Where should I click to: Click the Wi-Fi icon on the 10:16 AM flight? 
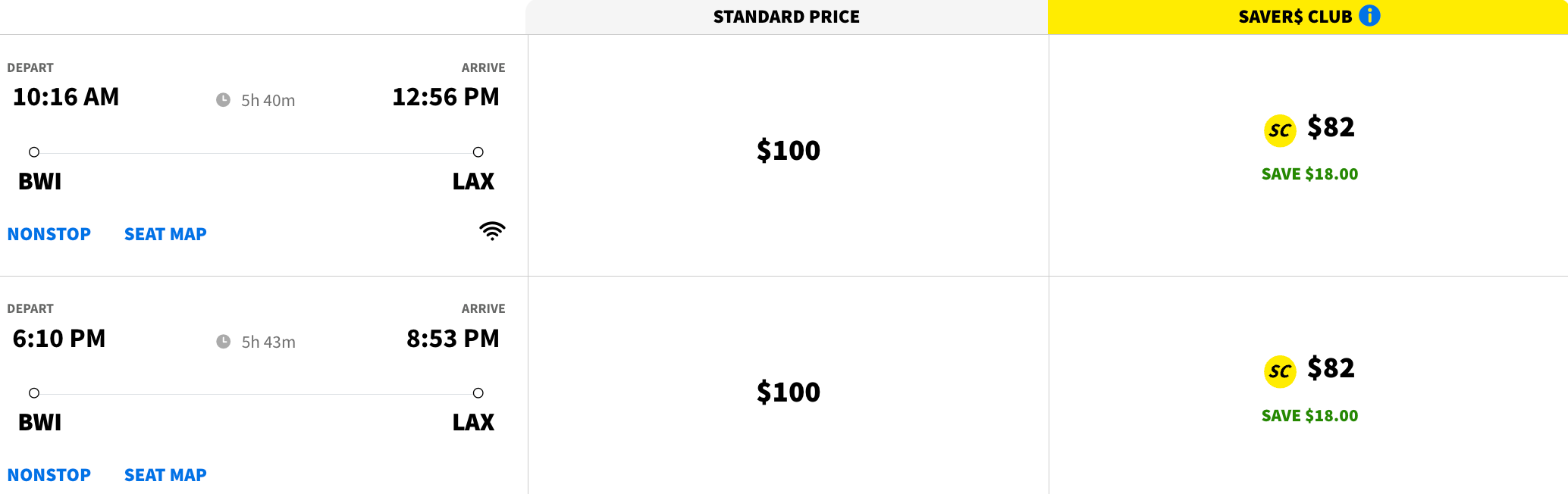coord(492,231)
